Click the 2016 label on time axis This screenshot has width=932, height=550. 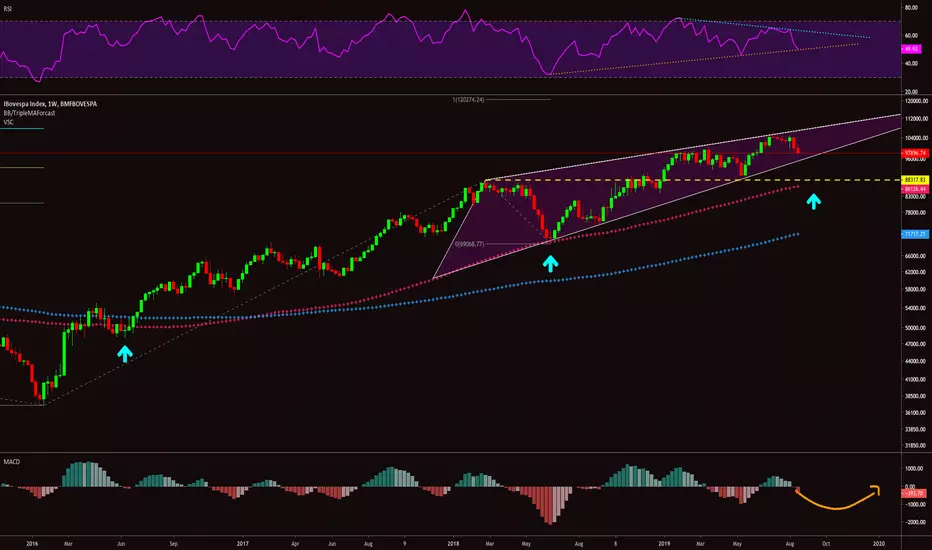click(x=32, y=543)
